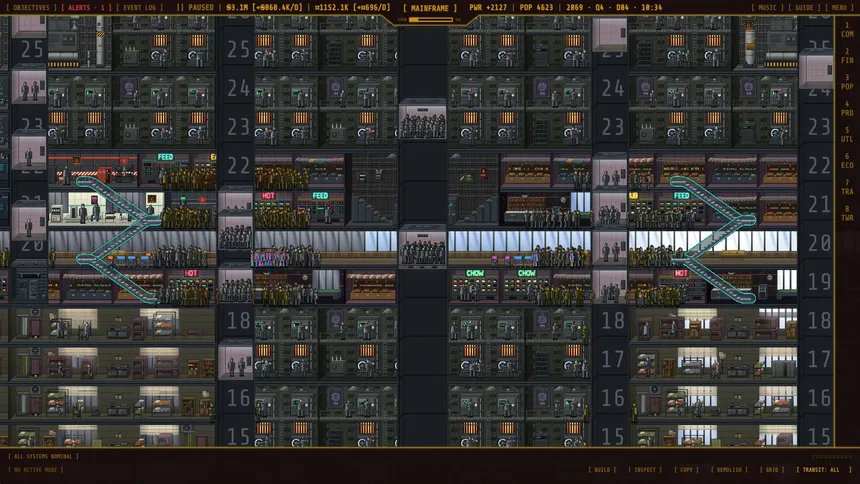
Task: Select the elevator car left of floor 17 label
Action: [236, 360]
